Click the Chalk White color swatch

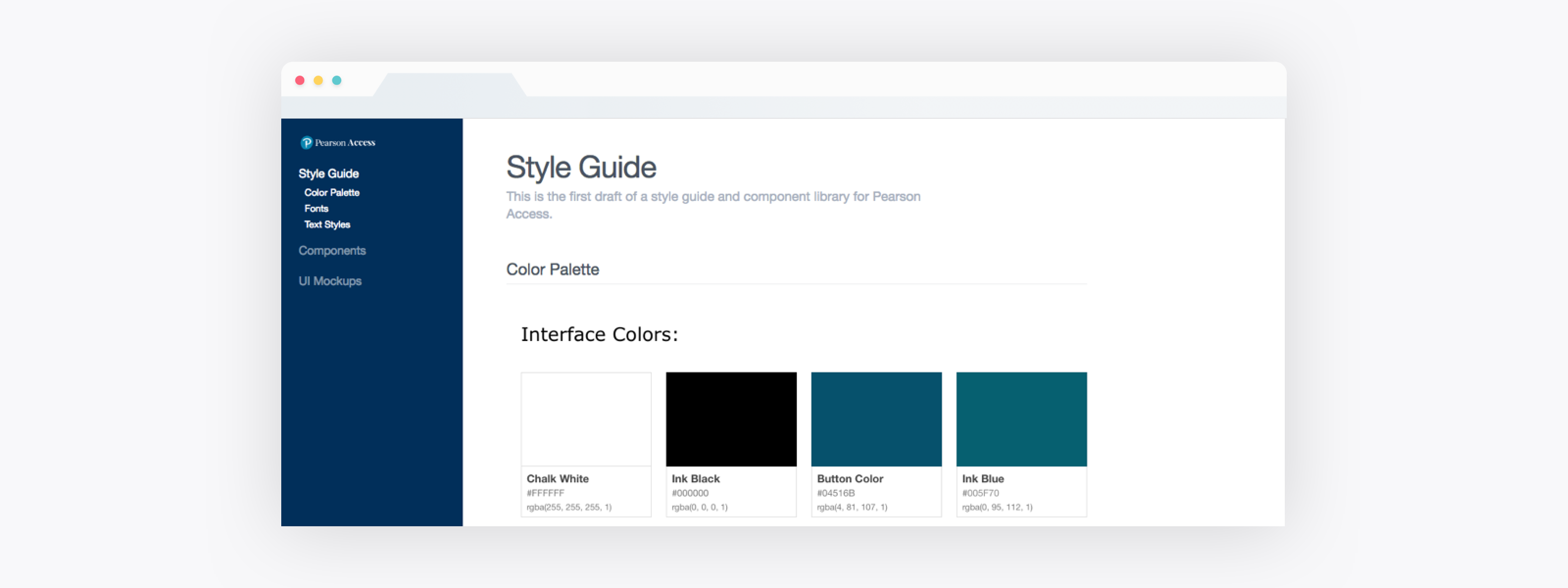coord(586,419)
